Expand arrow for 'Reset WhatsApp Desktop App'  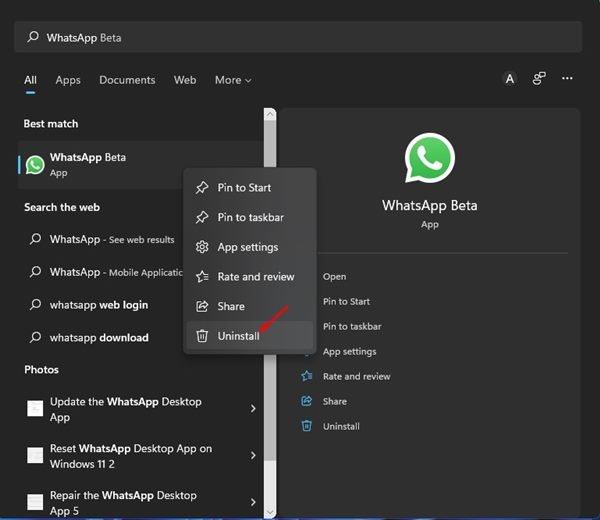point(253,455)
